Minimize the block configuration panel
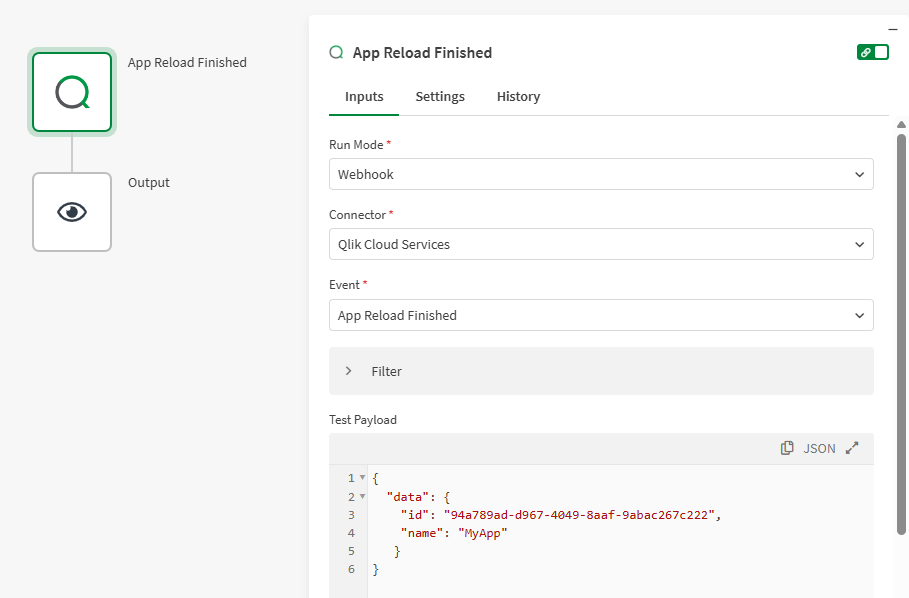This screenshot has height=598, width=909. [x=893, y=29]
